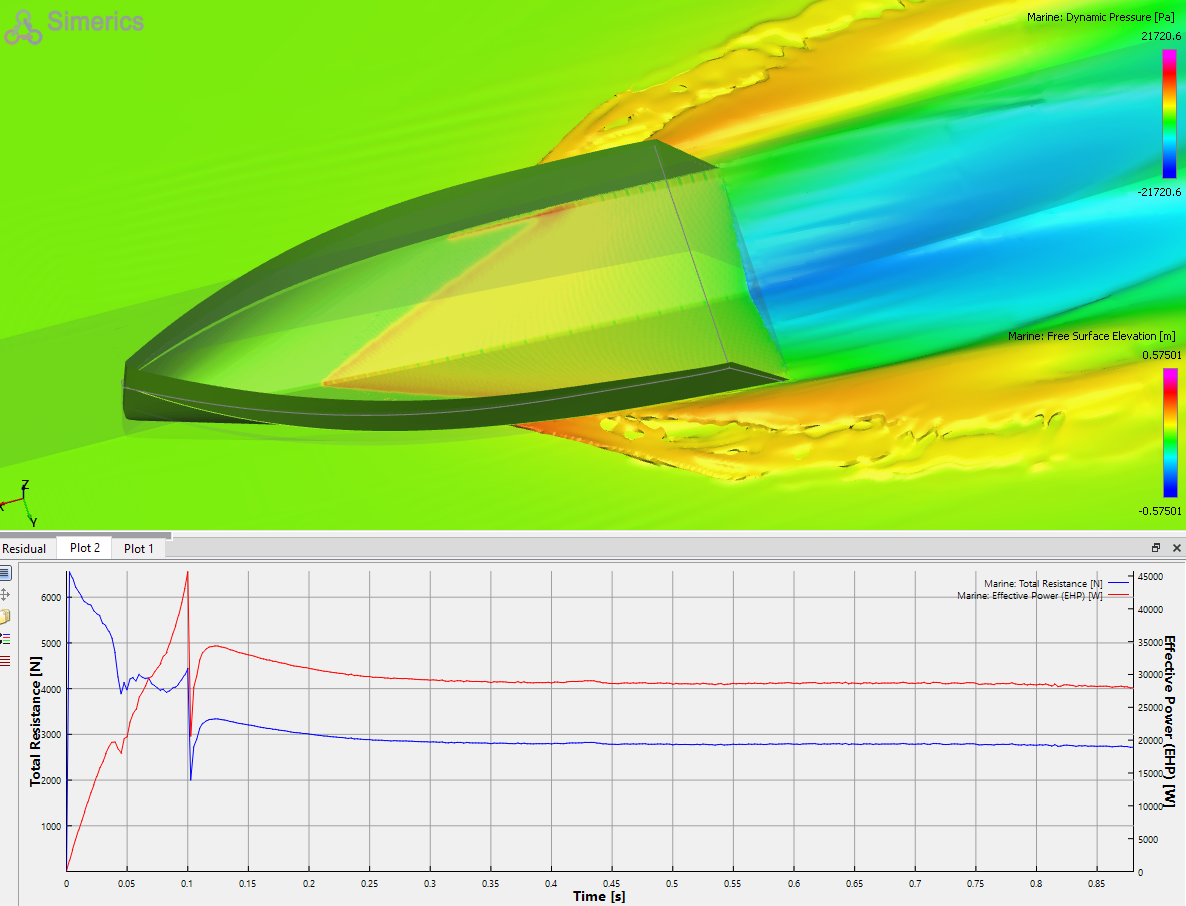Image resolution: width=1186 pixels, height=906 pixels.
Task: Click the 'Total Resistance [N]' y-axis label
Action: pos(36,721)
